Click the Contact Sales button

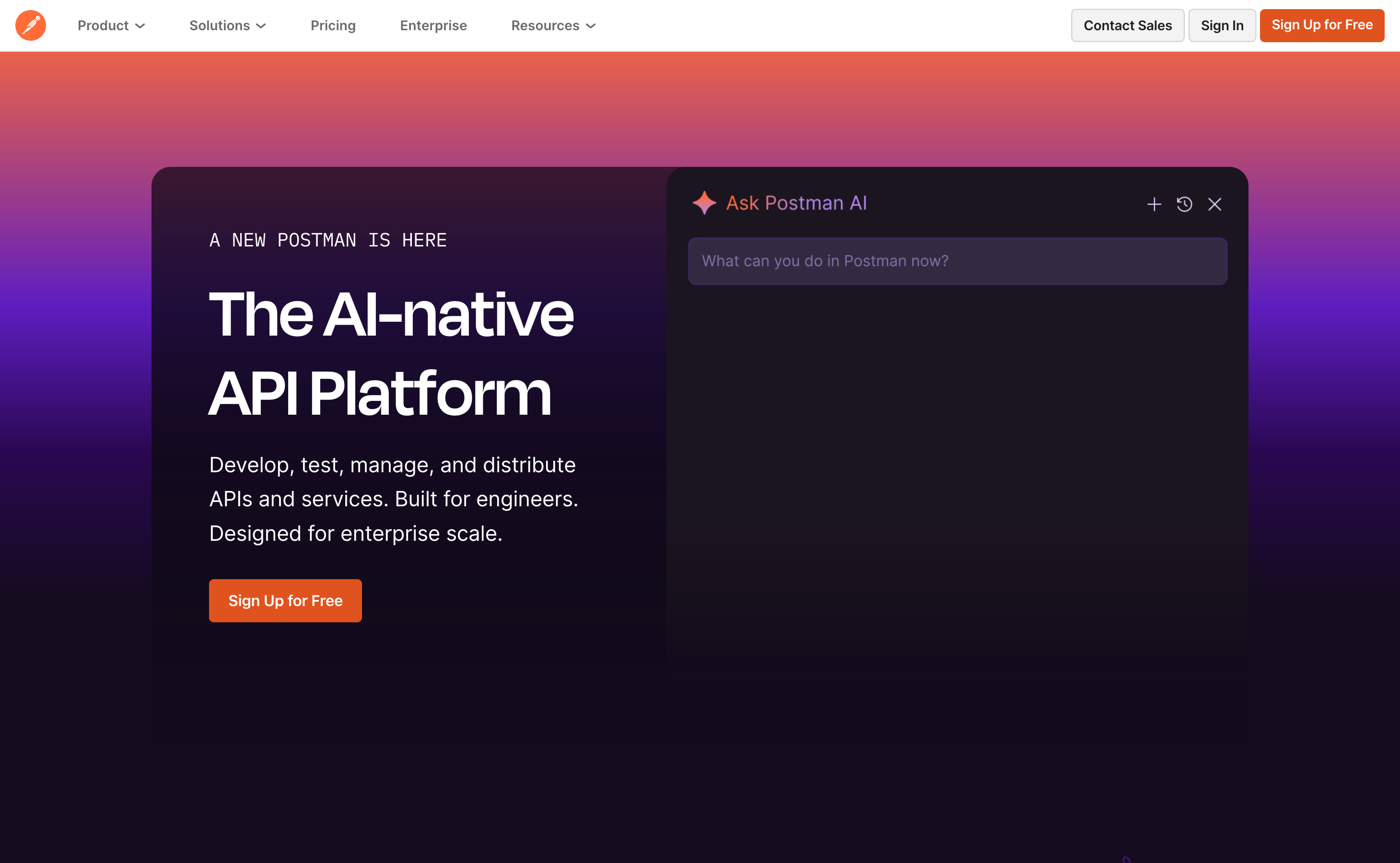point(1127,26)
